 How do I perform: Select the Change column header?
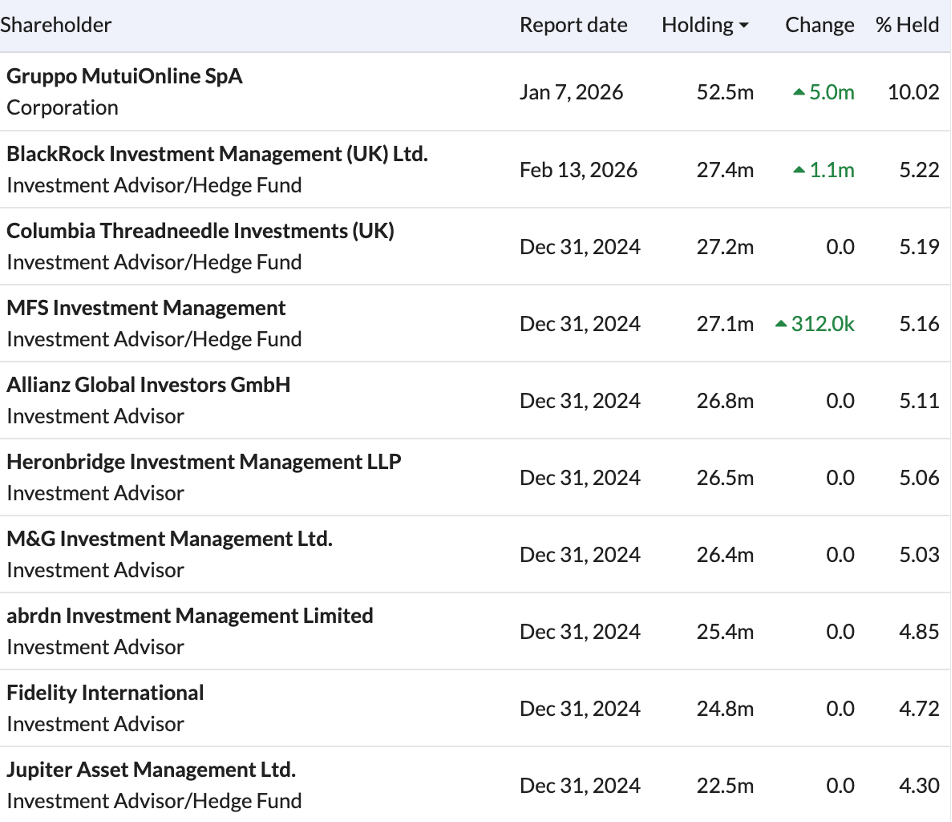pyautogui.click(x=819, y=25)
